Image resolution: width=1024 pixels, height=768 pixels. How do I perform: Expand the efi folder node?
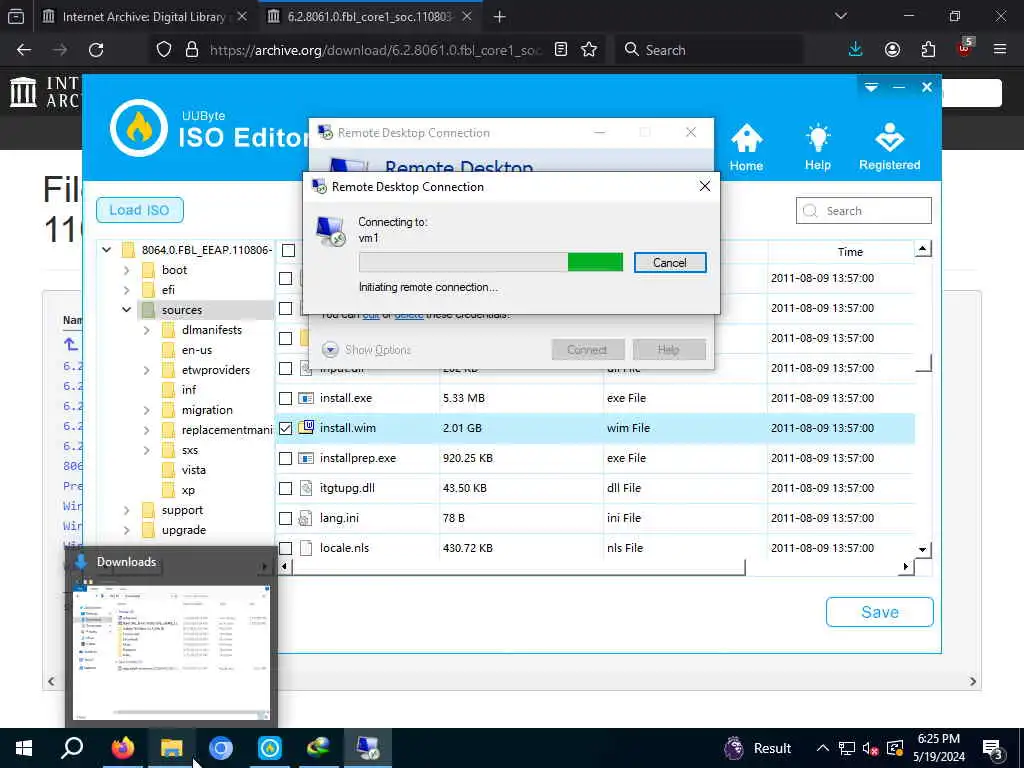pos(127,290)
